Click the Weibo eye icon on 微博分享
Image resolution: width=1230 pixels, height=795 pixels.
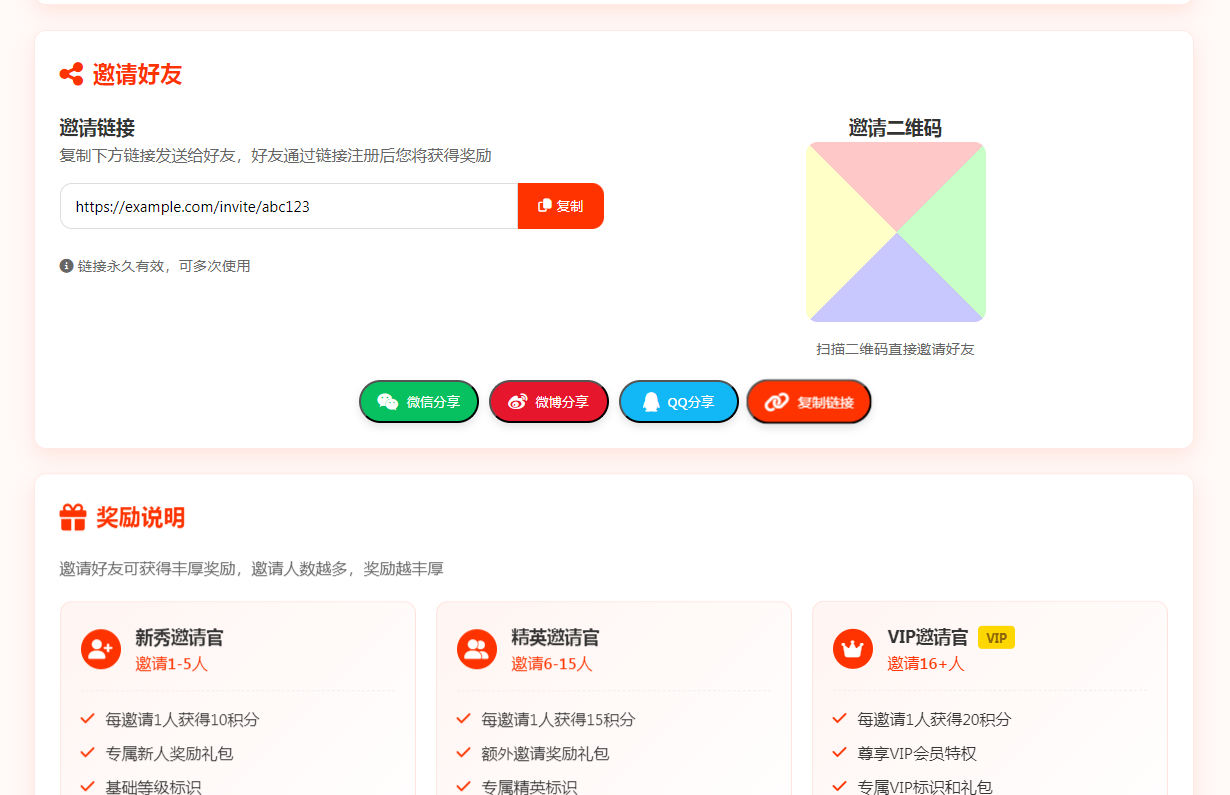coord(517,401)
